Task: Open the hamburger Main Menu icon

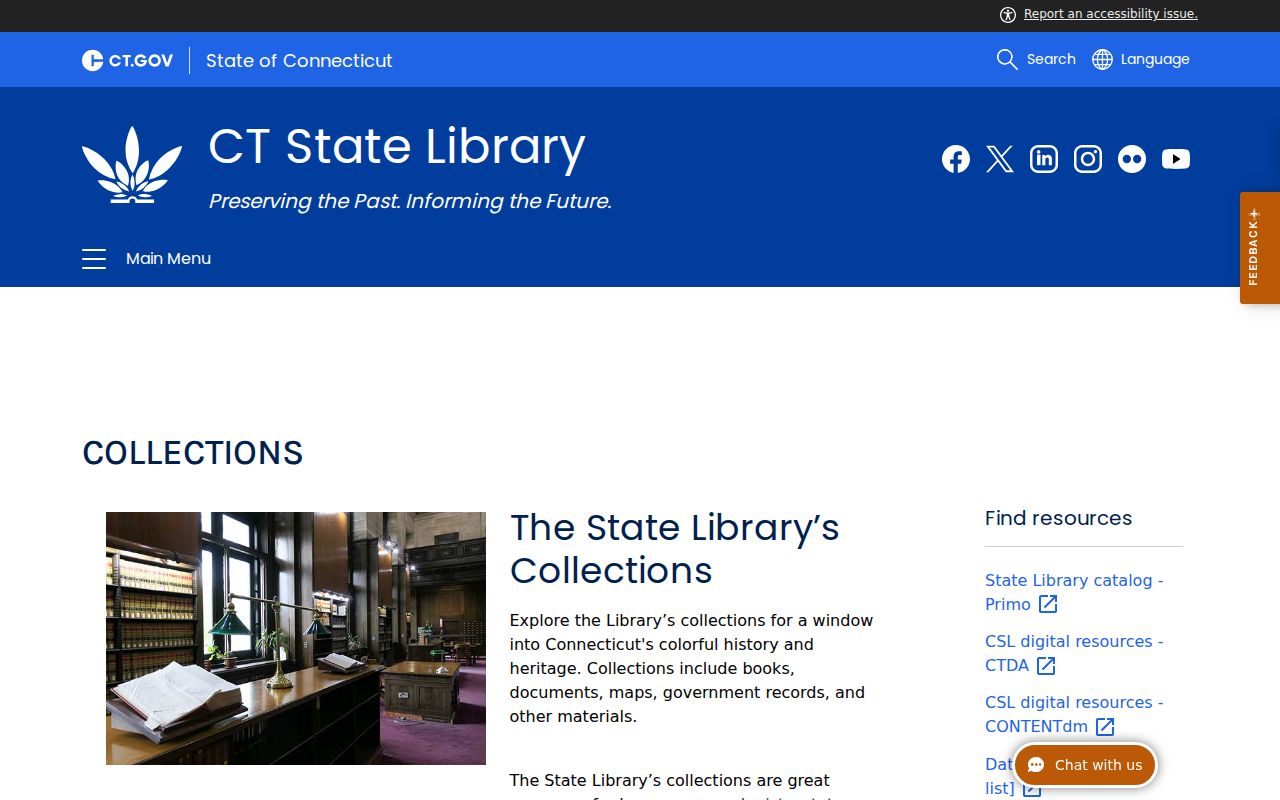Action: pos(94,259)
